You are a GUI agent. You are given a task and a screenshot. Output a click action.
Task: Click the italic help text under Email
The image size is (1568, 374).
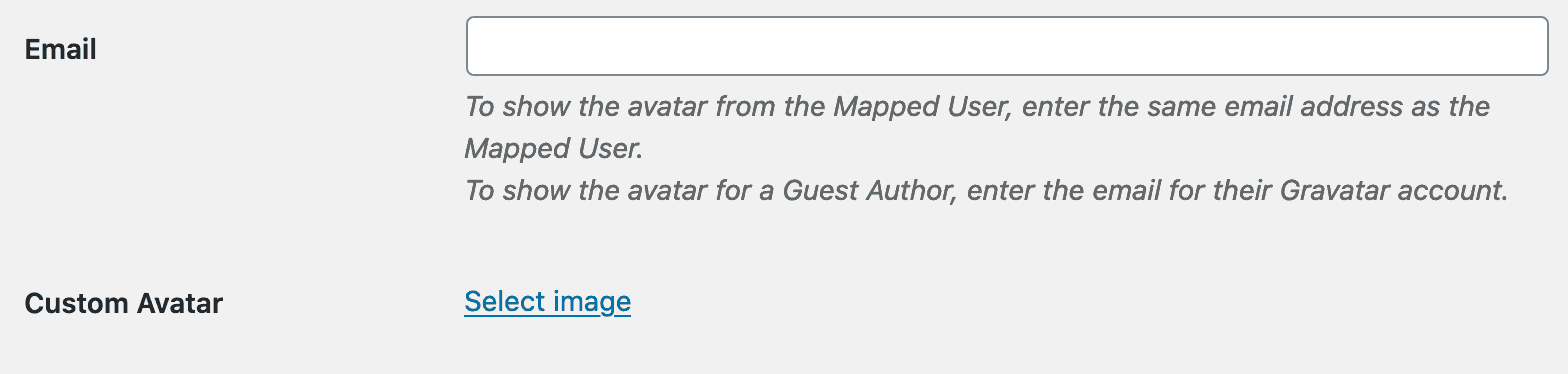(x=986, y=148)
